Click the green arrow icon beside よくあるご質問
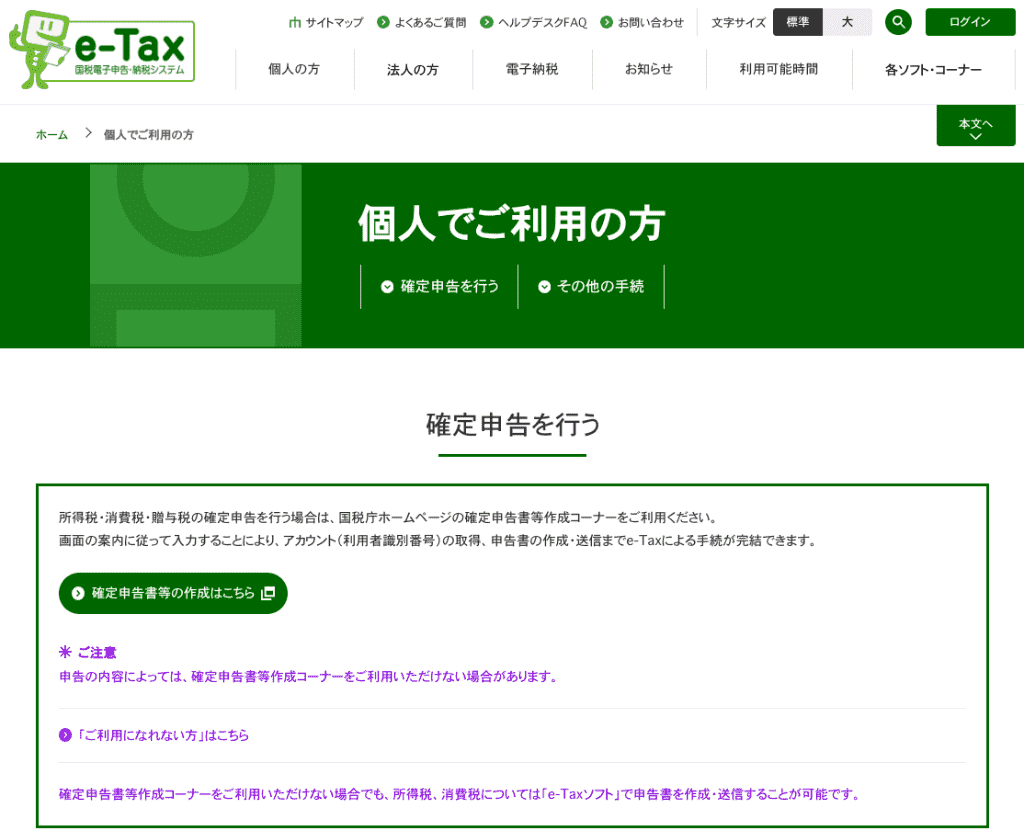The image size is (1024, 839). [x=381, y=21]
